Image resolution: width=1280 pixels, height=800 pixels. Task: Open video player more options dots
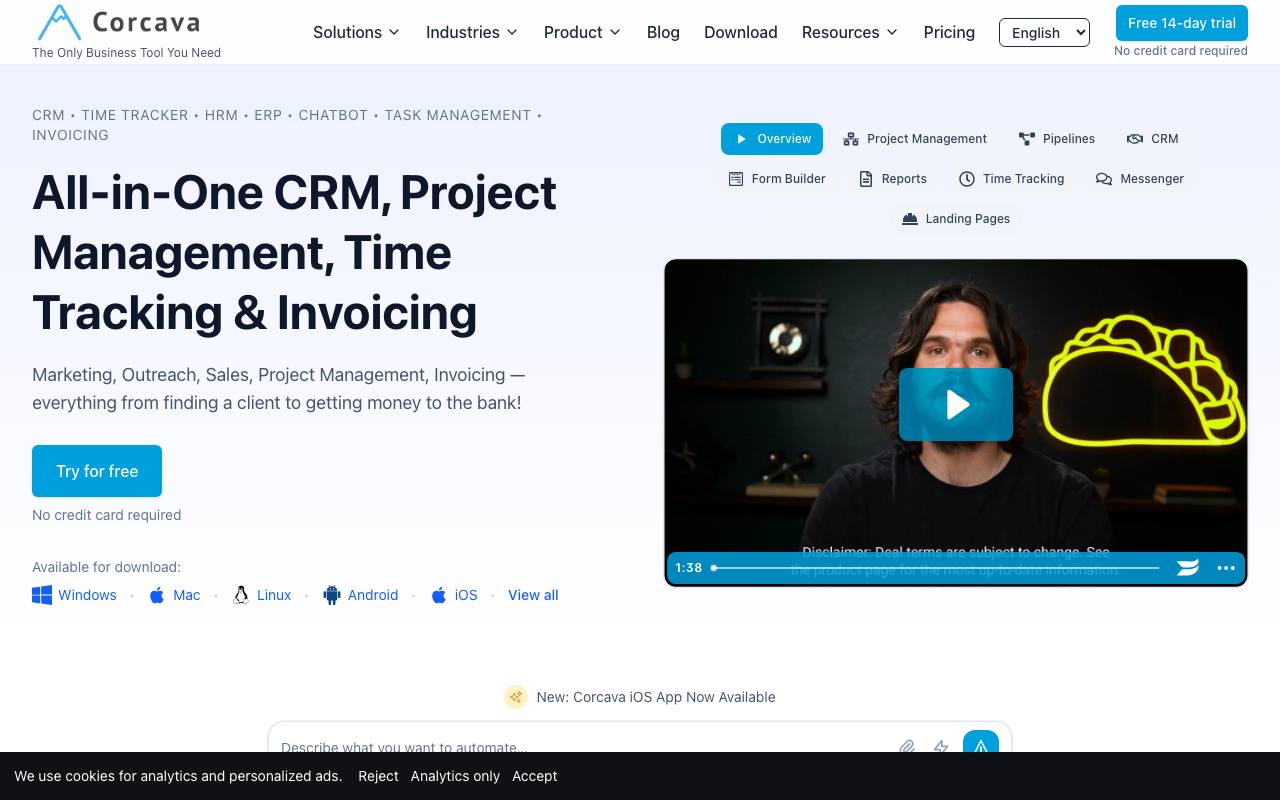[x=1226, y=567]
